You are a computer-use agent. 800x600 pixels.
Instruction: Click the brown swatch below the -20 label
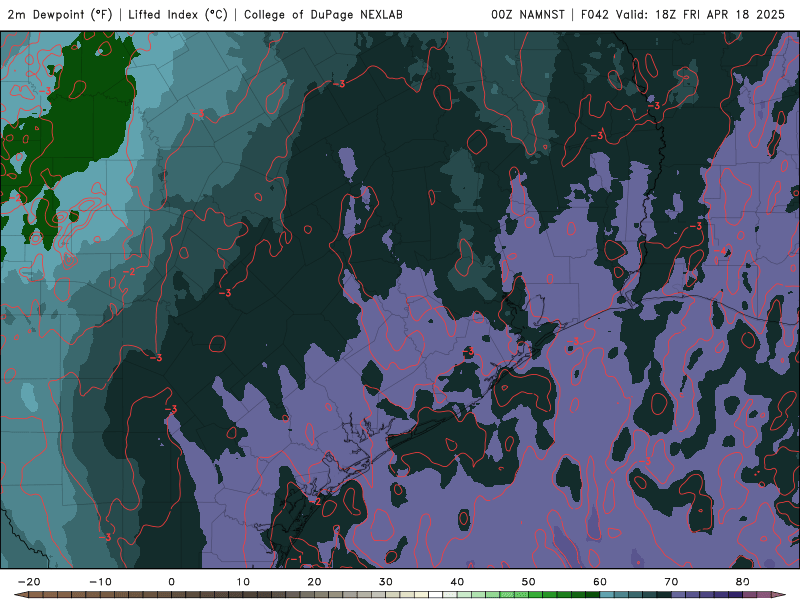(36, 595)
